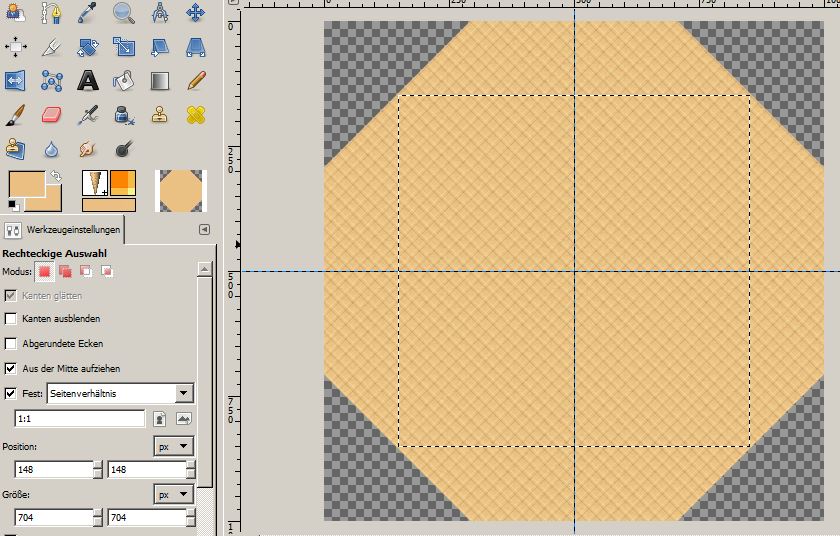
Task: Select the Text tool
Action: click(87, 81)
